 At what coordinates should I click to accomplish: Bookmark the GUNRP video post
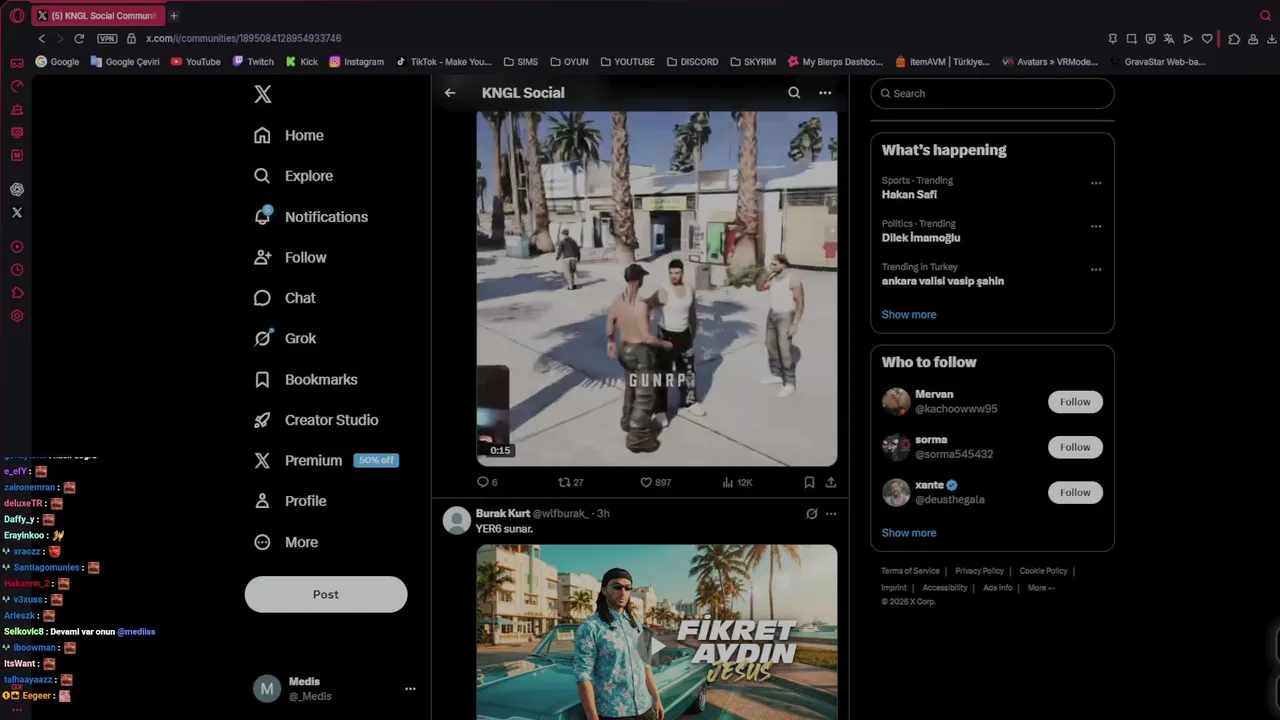tap(809, 482)
